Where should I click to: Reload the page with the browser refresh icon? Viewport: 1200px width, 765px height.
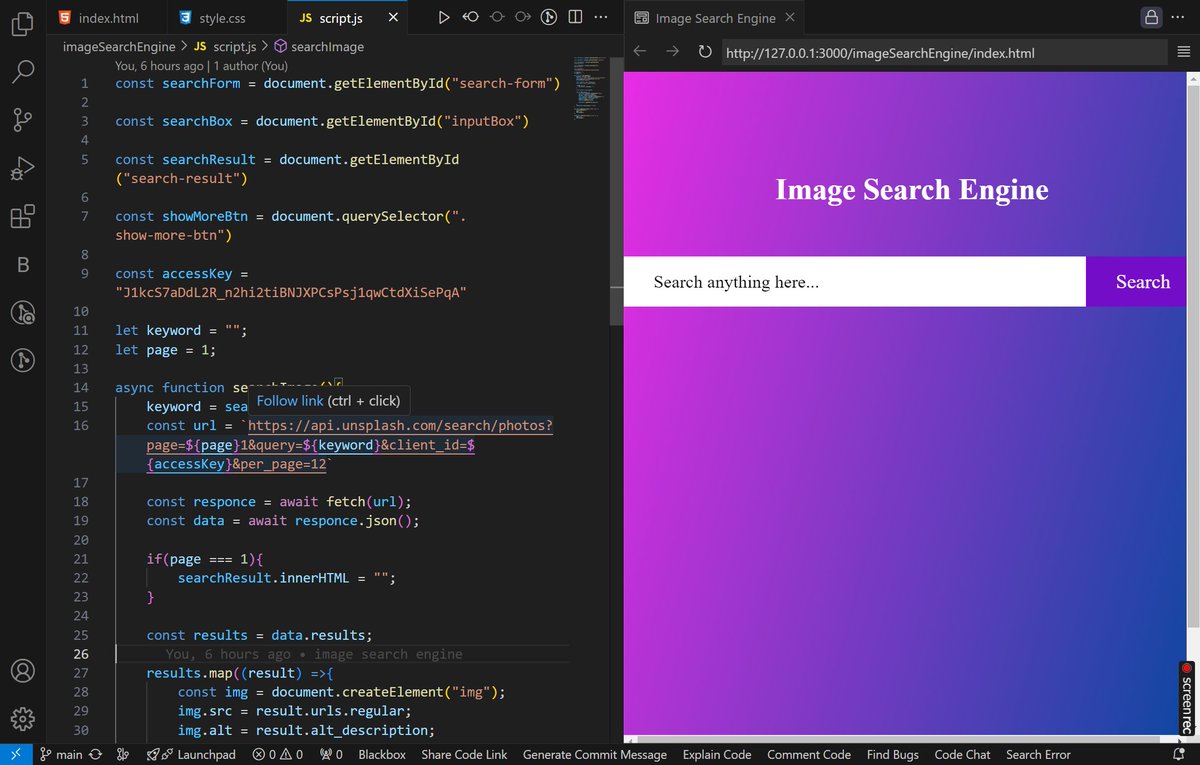(x=705, y=52)
